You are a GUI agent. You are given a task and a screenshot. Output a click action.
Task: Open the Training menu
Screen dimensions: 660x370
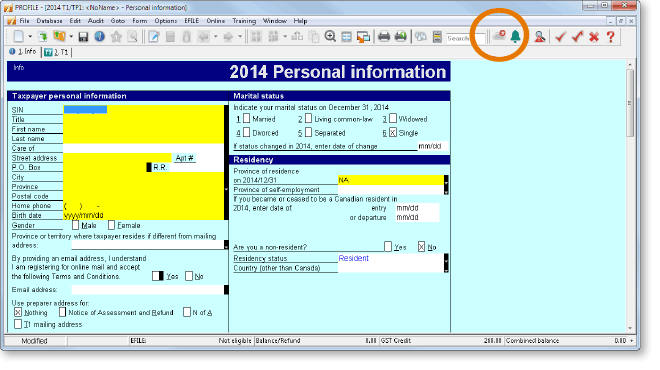pos(244,21)
